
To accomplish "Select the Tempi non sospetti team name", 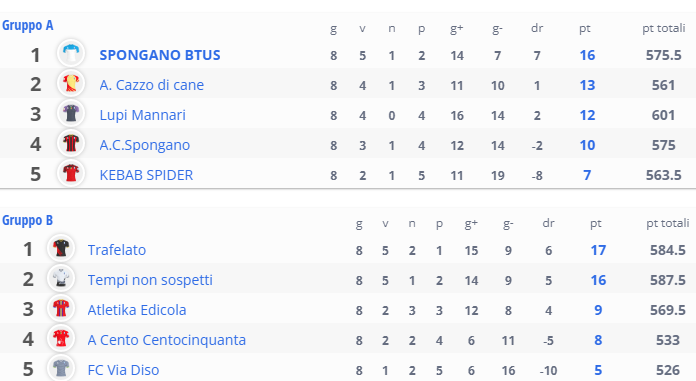I will tap(150, 280).
